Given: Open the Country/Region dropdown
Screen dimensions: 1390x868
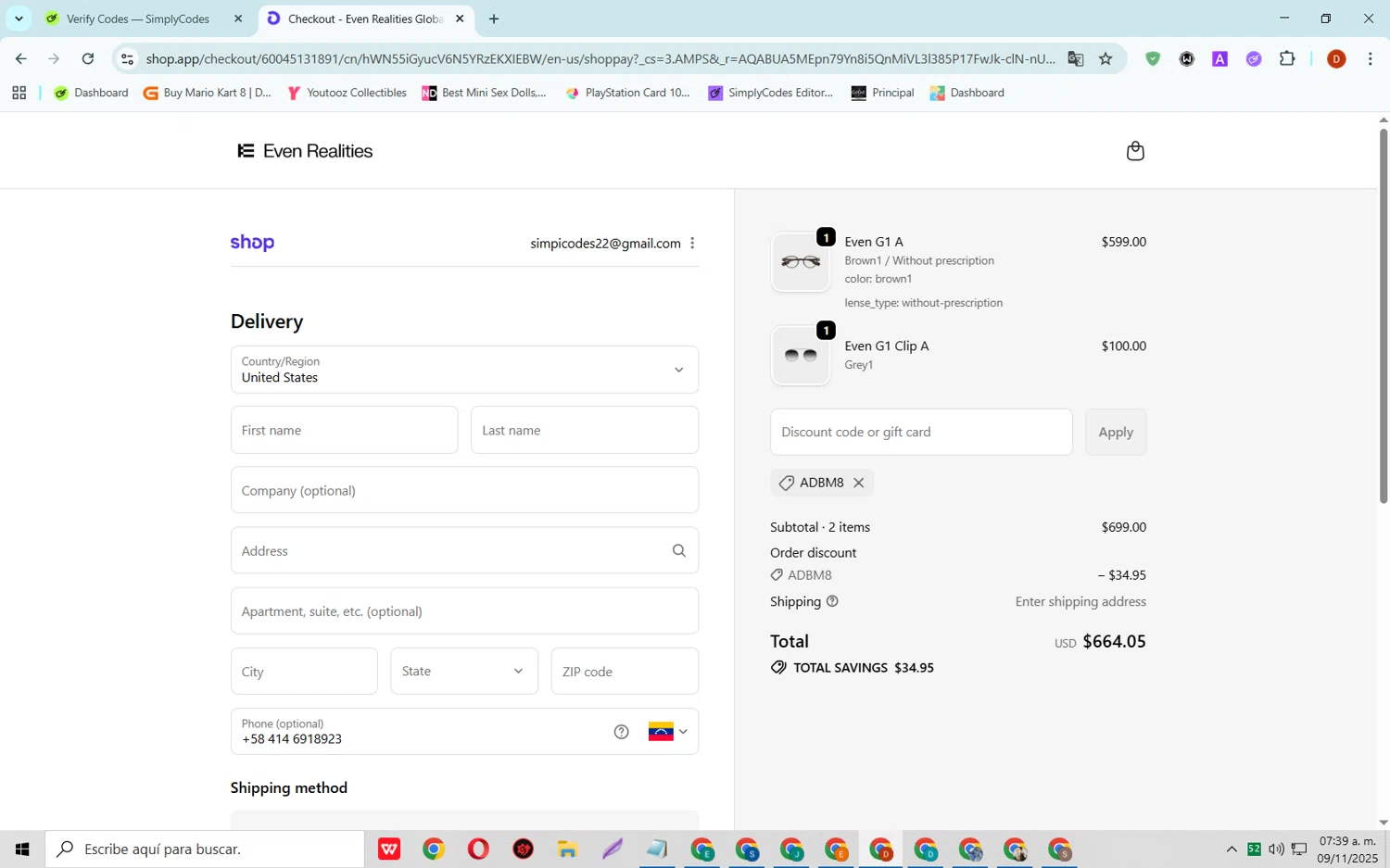Looking at the screenshot, I should [x=464, y=370].
